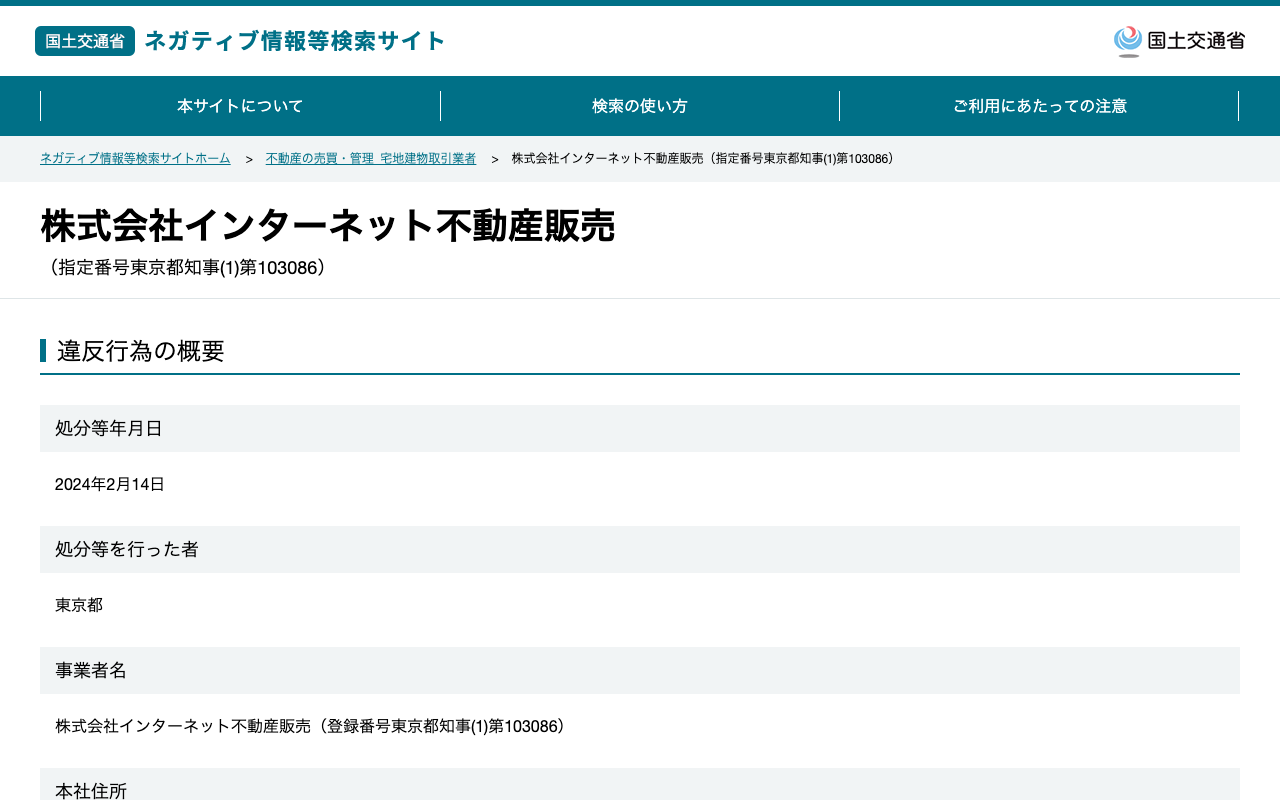Select ご利用にあたっての注意 in the navigation bar
This screenshot has height=800, width=1280.
pyautogui.click(x=1039, y=106)
